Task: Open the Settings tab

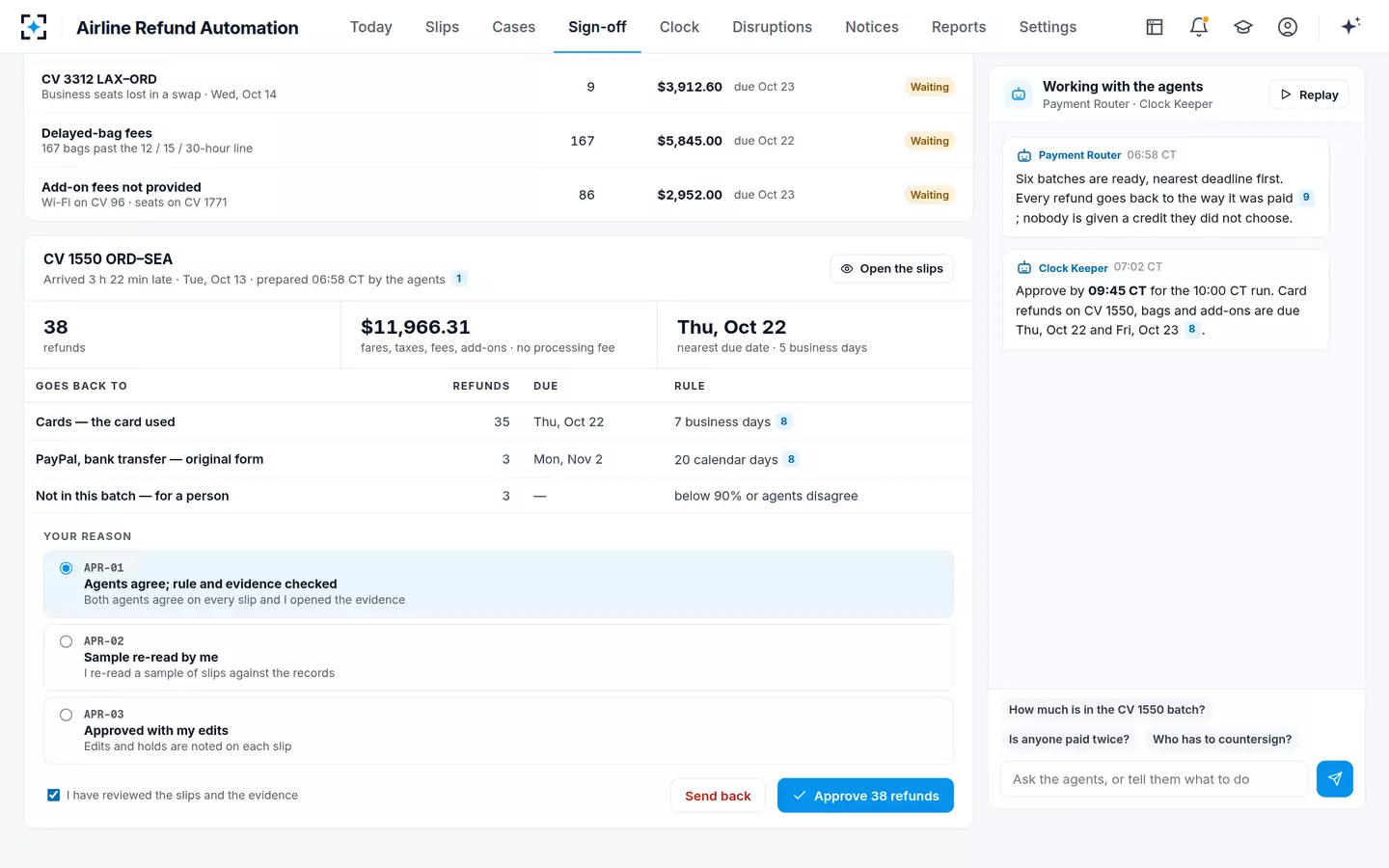Action: (x=1048, y=27)
